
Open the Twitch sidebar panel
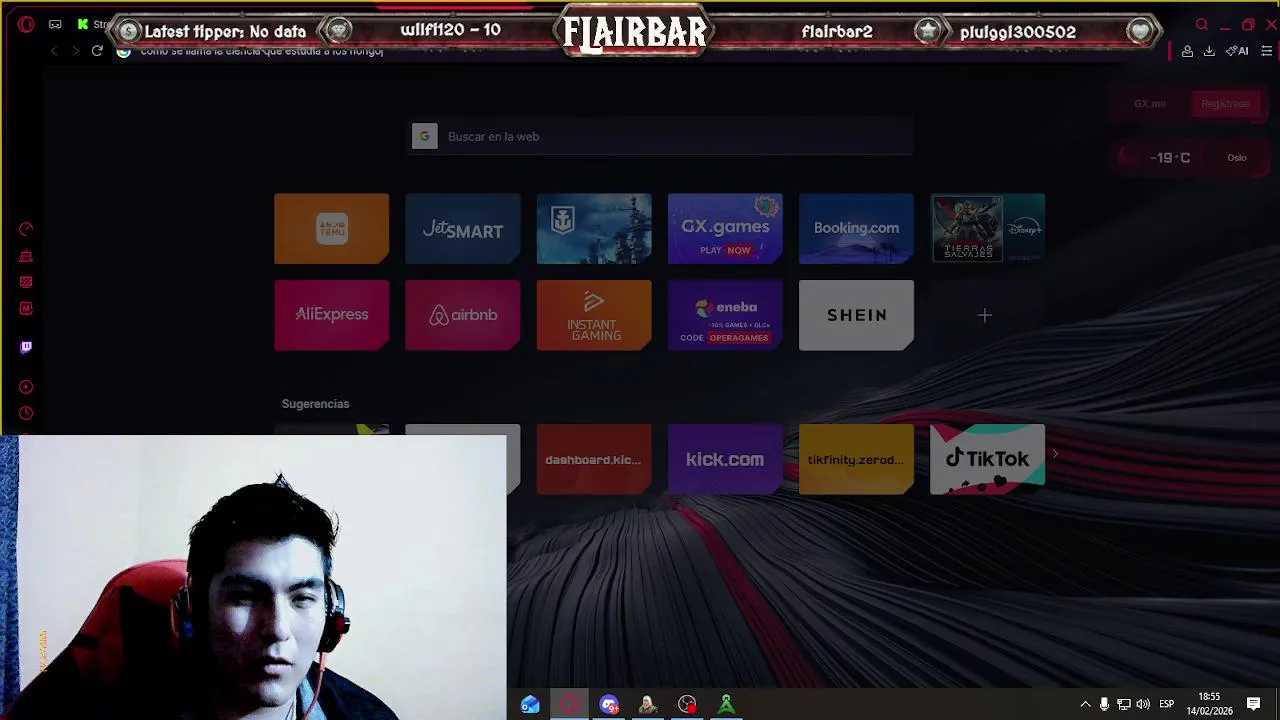pyautogui.click(x=26, y=347)
